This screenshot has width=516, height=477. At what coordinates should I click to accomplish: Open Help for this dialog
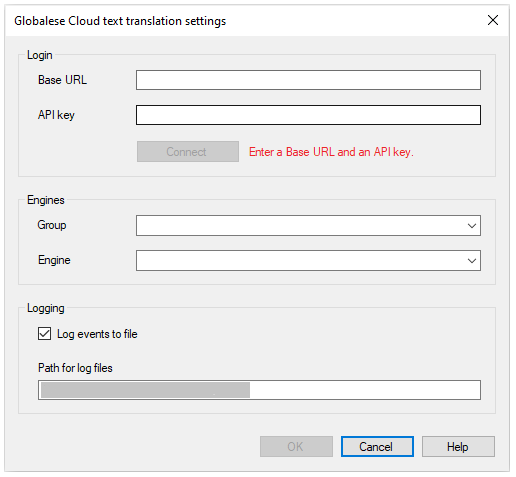pos(458,447)
